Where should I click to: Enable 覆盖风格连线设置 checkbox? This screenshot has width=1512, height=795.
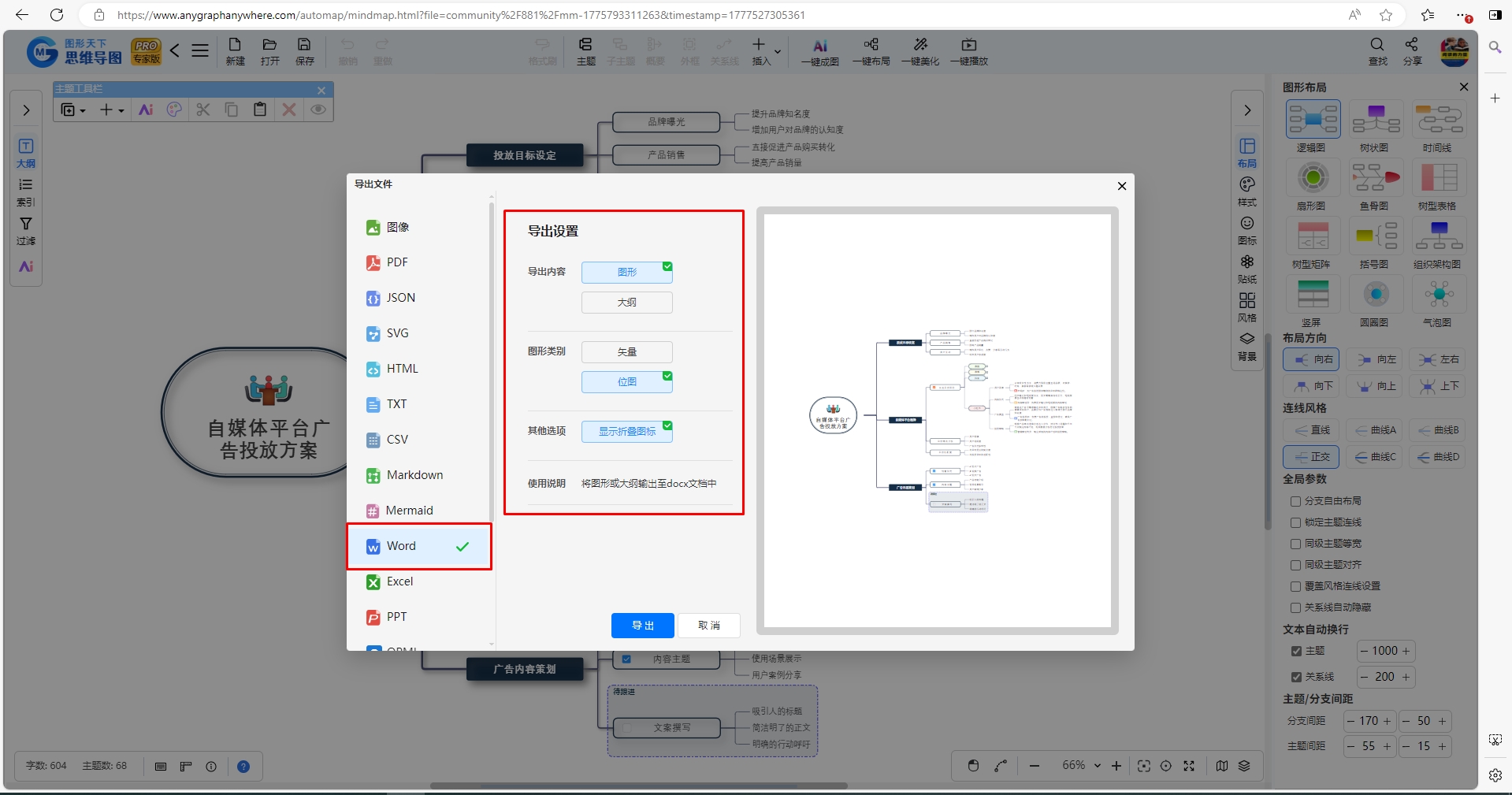1295,586
